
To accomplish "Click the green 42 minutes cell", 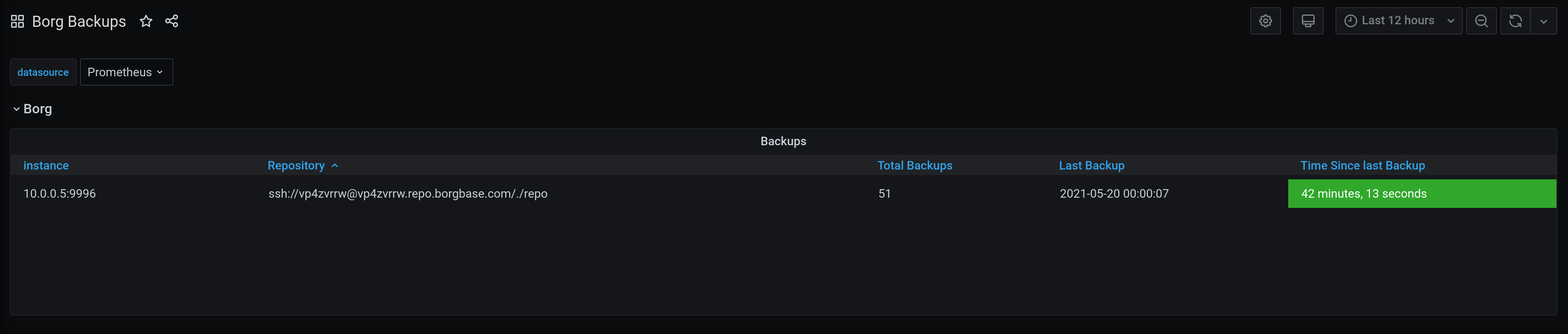I will click(x=1422, y=193).
